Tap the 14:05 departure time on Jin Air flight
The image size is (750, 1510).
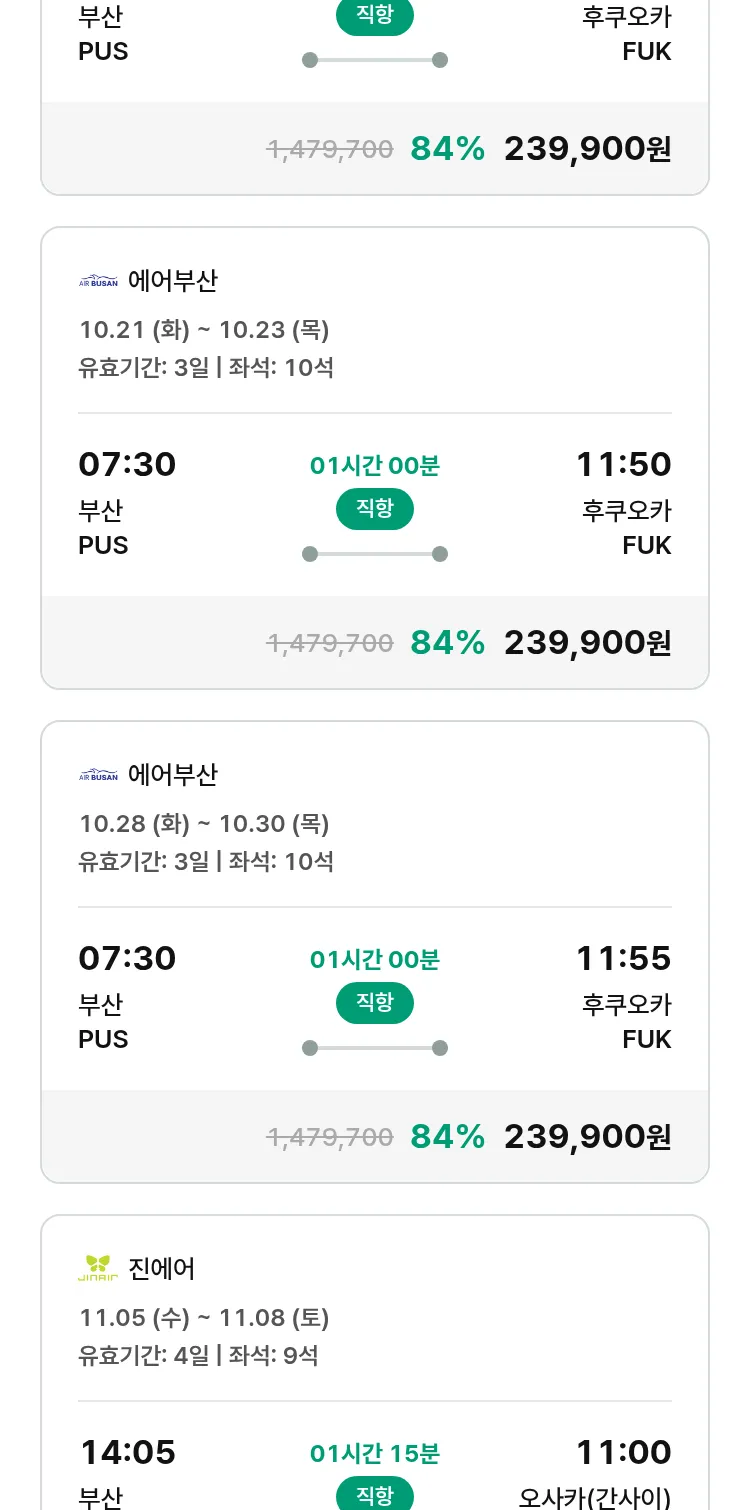click(x=127, y=1452)
